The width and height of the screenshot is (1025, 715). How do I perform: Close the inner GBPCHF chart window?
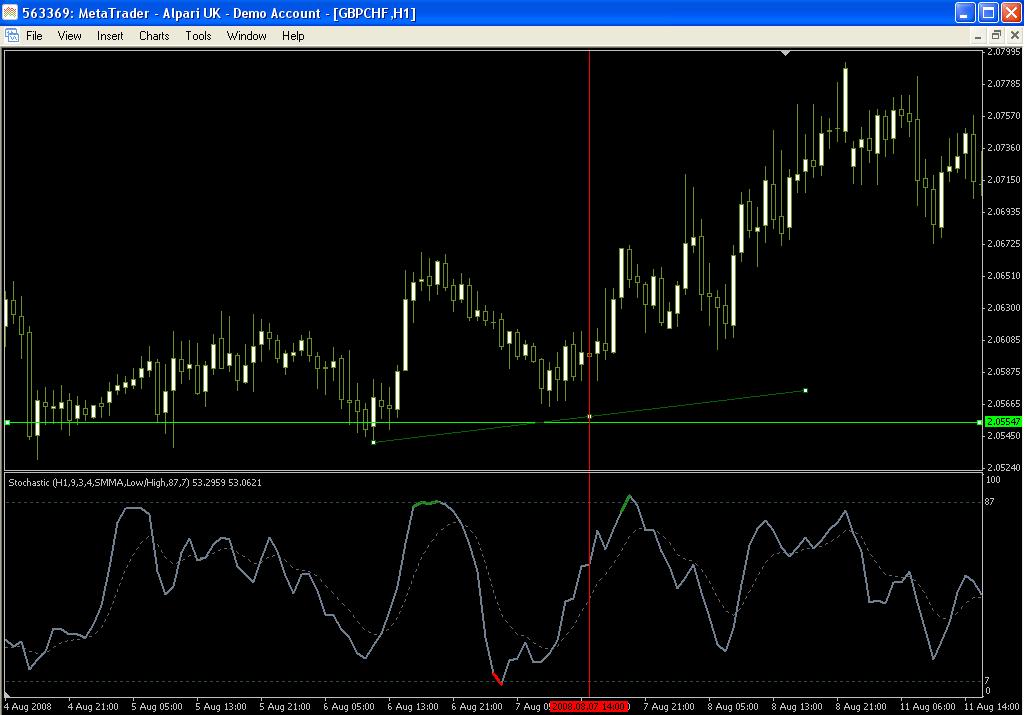click(x=1012, y=36)
